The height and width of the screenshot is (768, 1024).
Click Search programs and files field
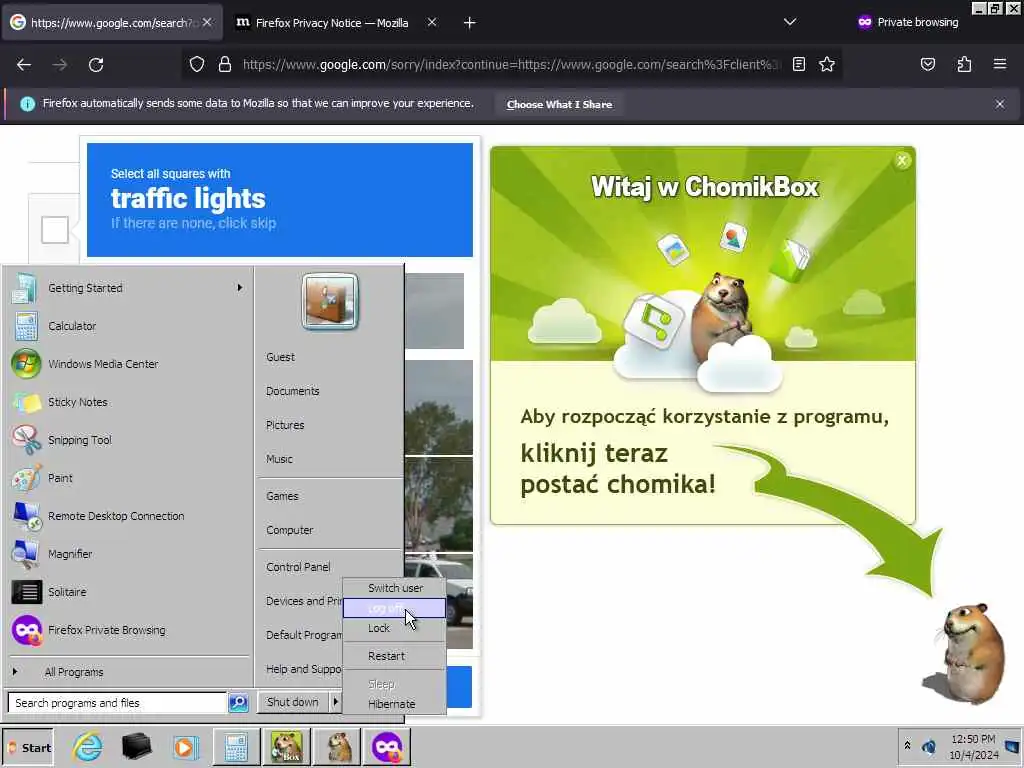click(118, 703)
